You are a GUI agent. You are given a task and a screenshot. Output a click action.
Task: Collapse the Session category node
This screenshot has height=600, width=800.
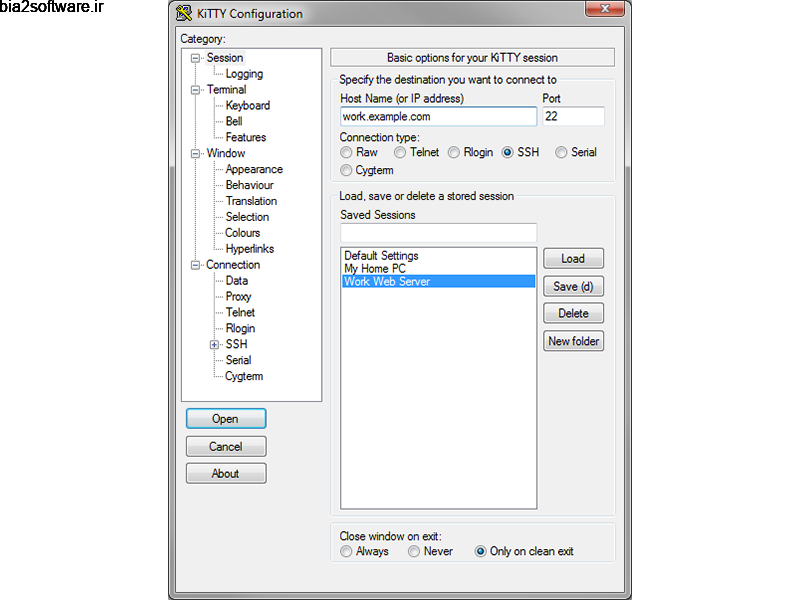pyautogui.click(x=196, y=58)
